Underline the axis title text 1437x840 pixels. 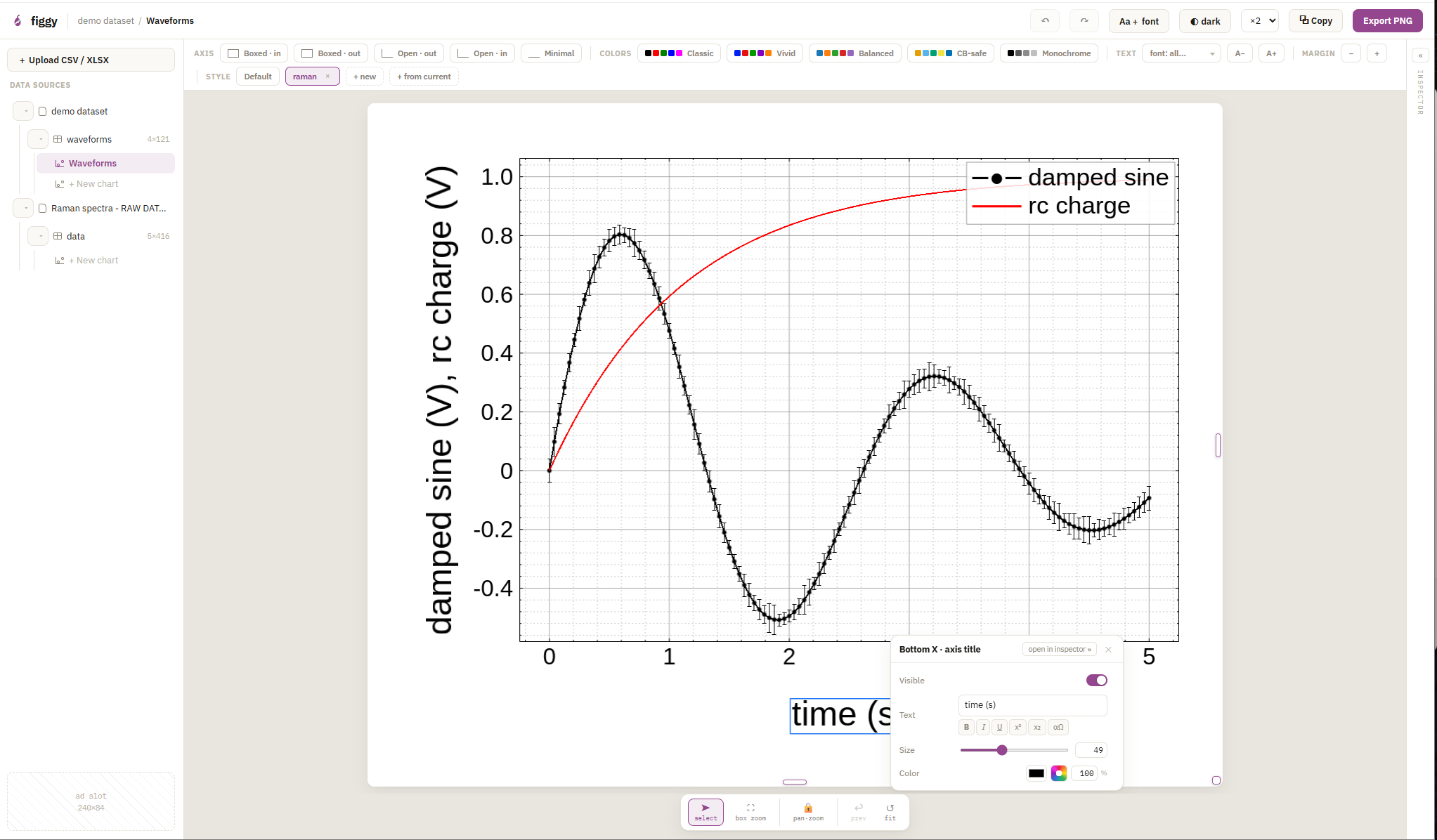click(999, 727)
